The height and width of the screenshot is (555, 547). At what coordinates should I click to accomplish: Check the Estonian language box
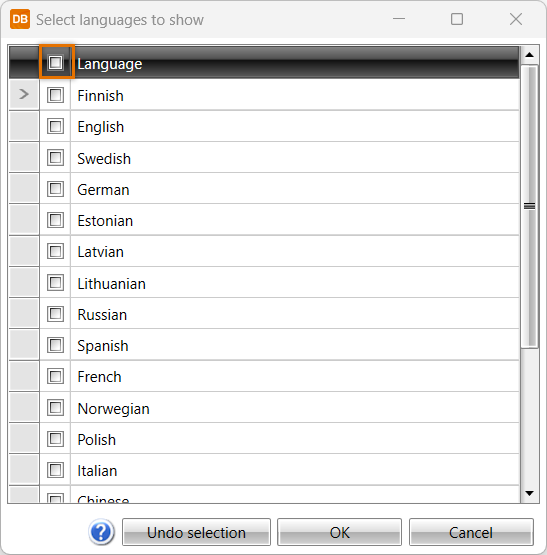56,220
